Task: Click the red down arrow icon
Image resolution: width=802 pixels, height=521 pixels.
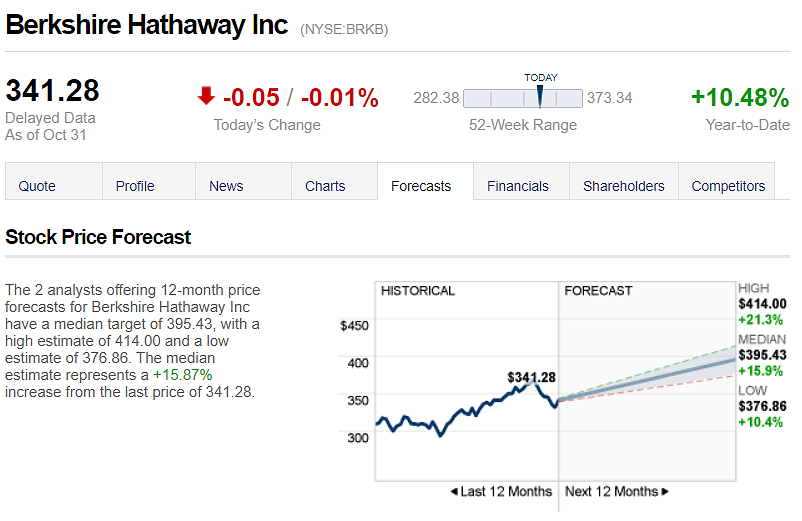Action: (206, 96)
